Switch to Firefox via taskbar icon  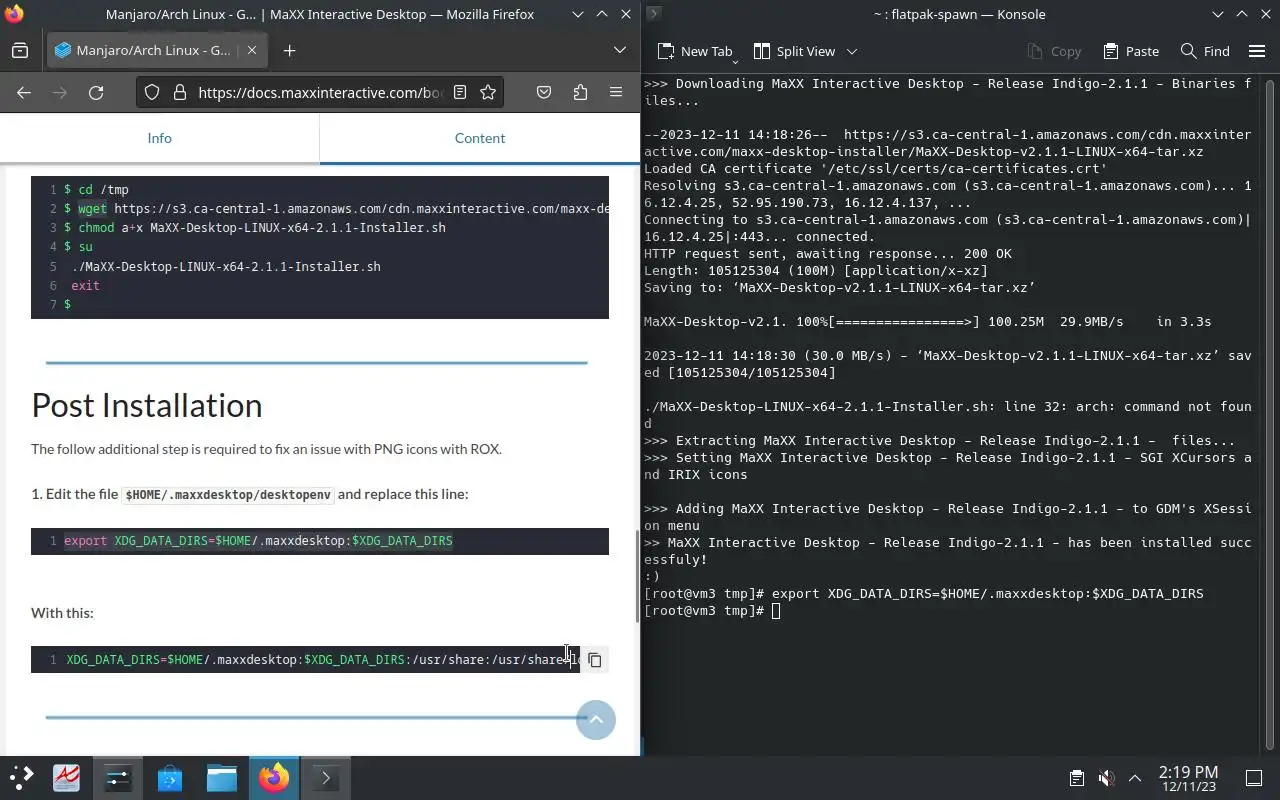point(274,778)
